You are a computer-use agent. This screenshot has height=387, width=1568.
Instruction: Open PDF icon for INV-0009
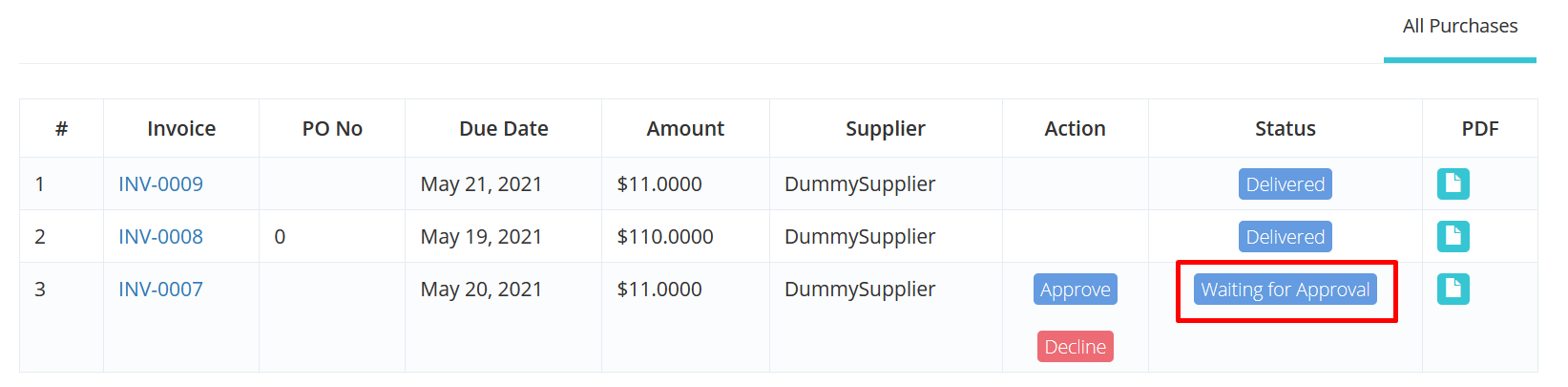(x=1453, y=183)
